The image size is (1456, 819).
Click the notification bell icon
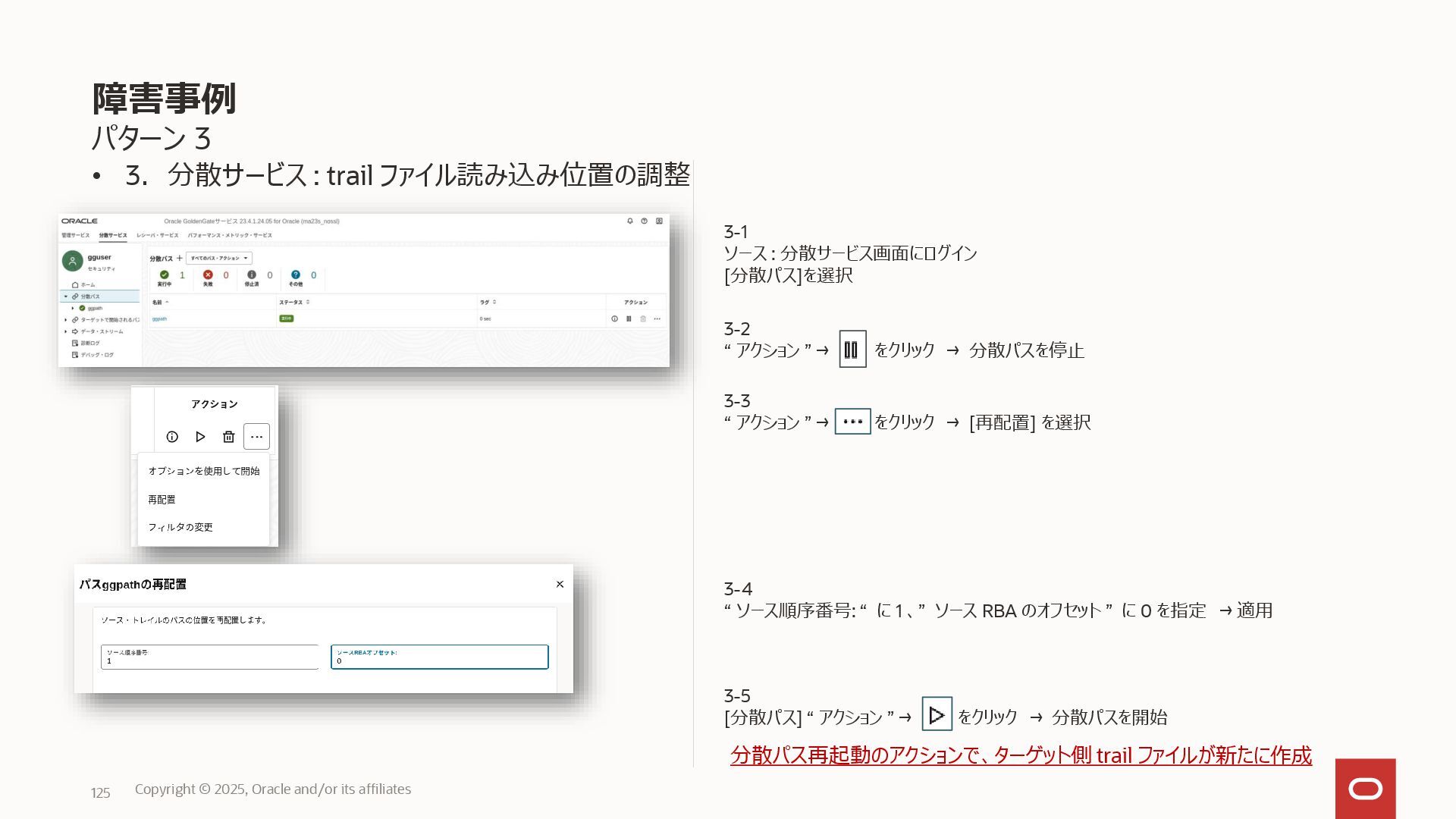[629, 221]
